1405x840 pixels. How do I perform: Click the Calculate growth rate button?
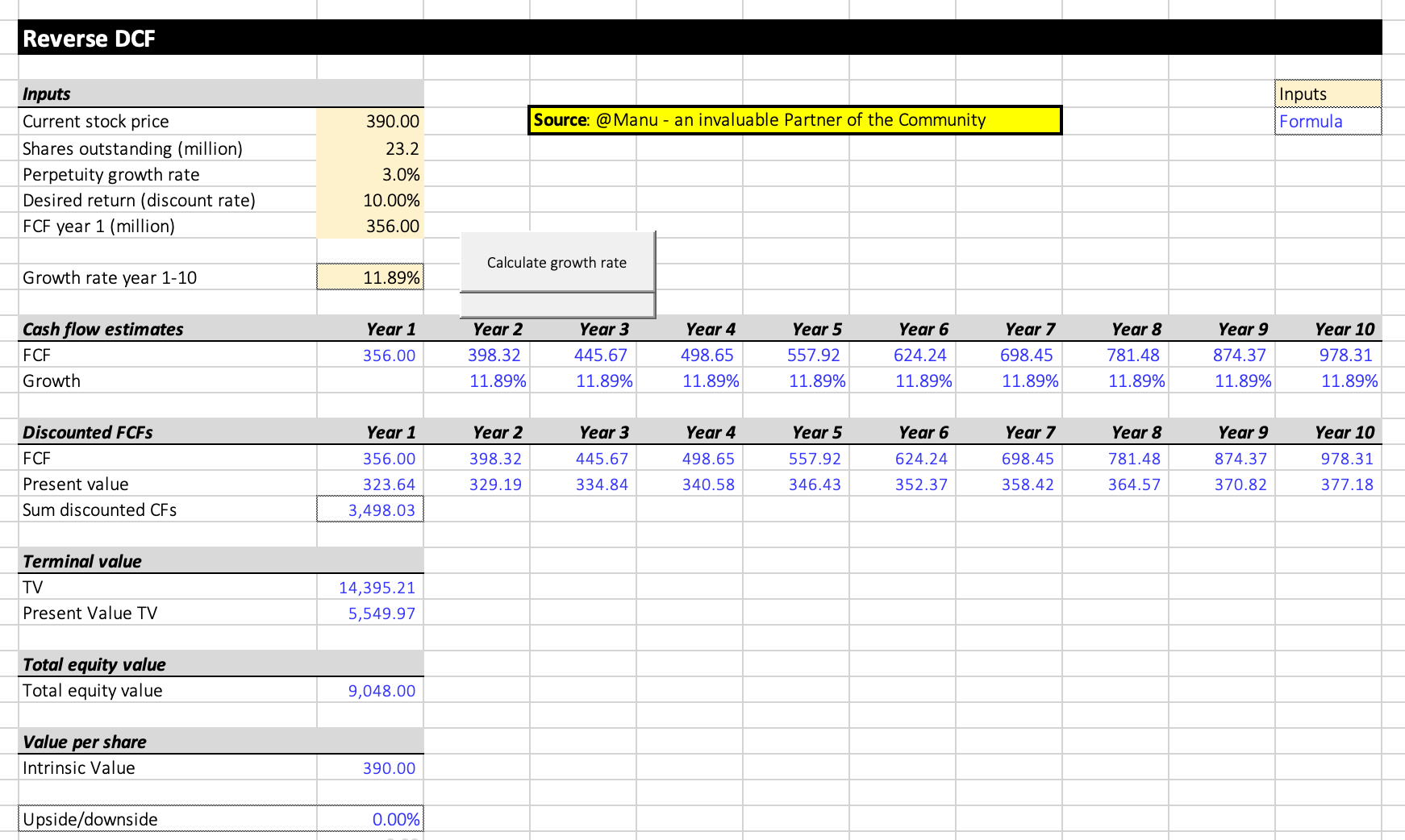(557, 262)
